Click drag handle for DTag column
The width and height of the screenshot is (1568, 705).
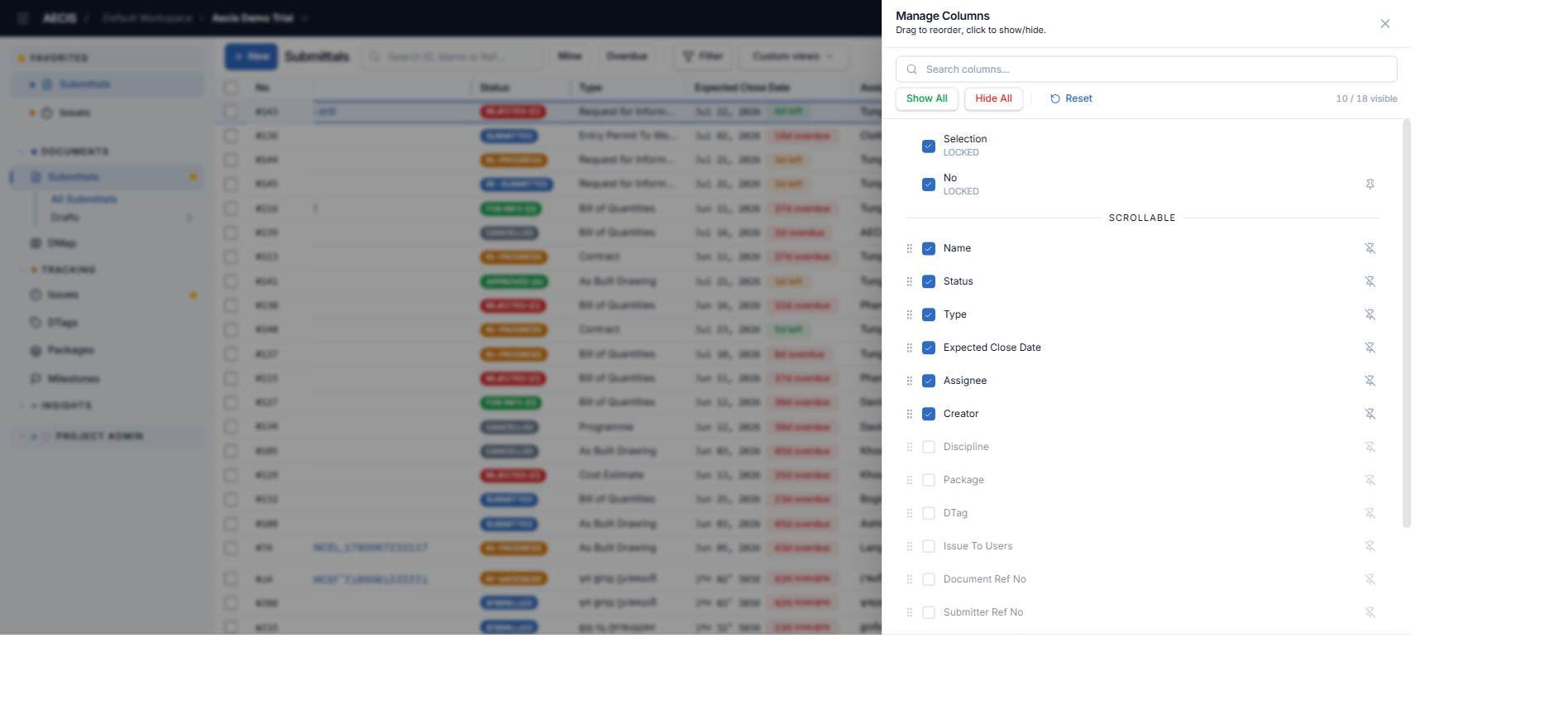coord(909,513)
